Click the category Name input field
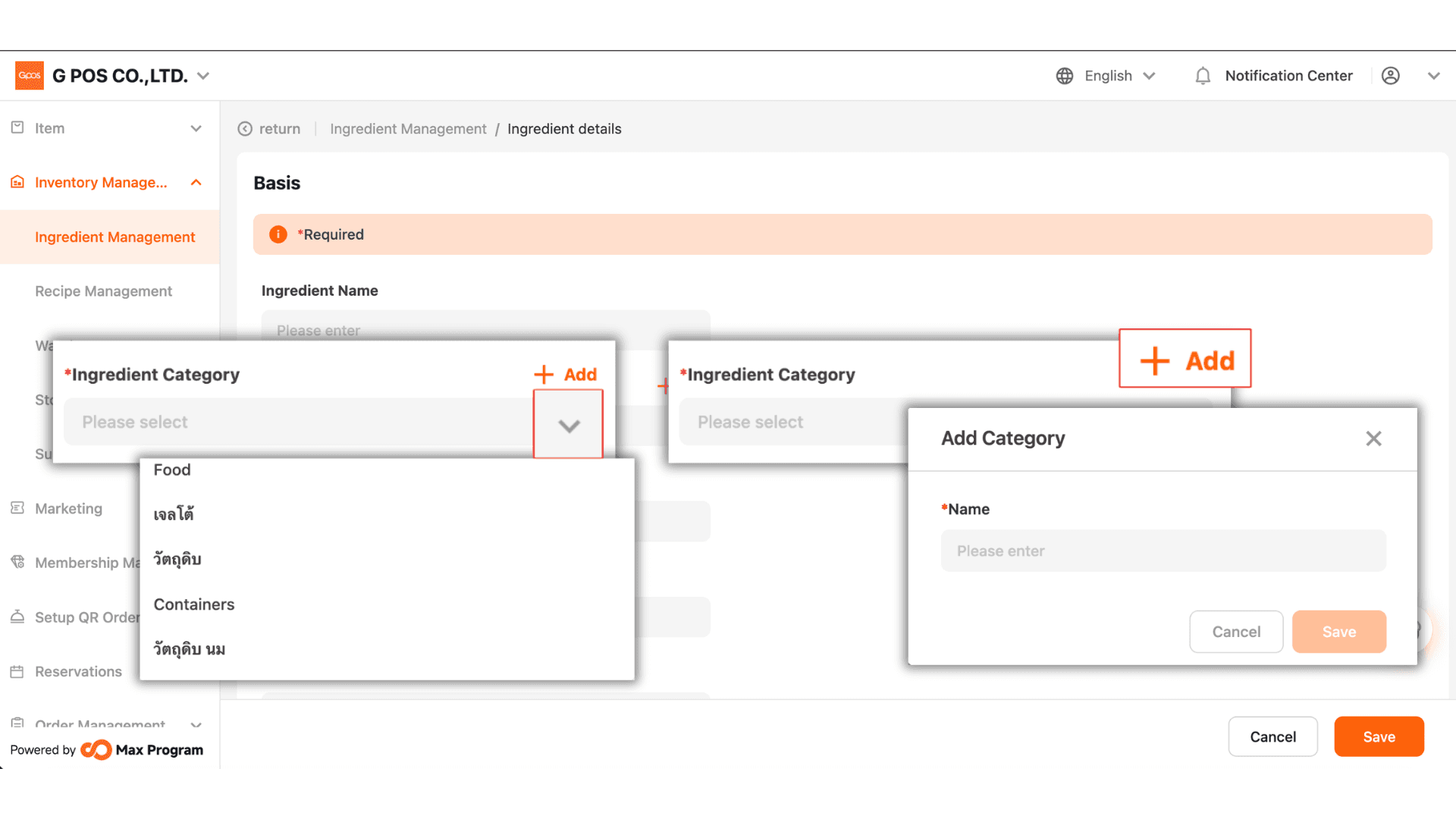Image resolution: width=1456 pixels, height=819 pixels. (1163, 551)
